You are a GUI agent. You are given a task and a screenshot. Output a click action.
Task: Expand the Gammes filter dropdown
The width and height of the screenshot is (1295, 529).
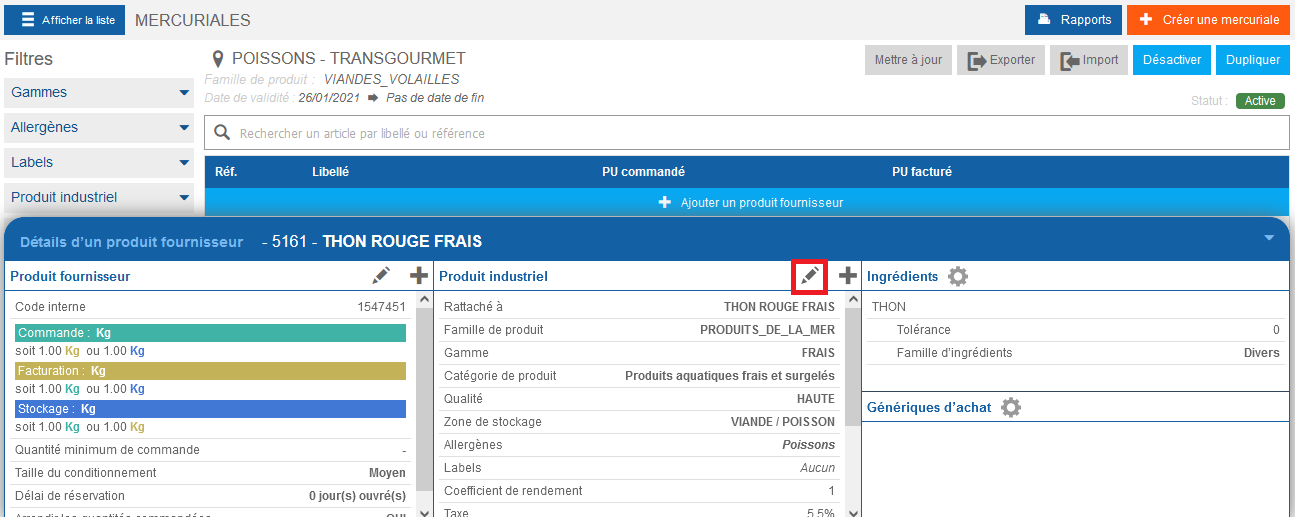coord(99,93)
